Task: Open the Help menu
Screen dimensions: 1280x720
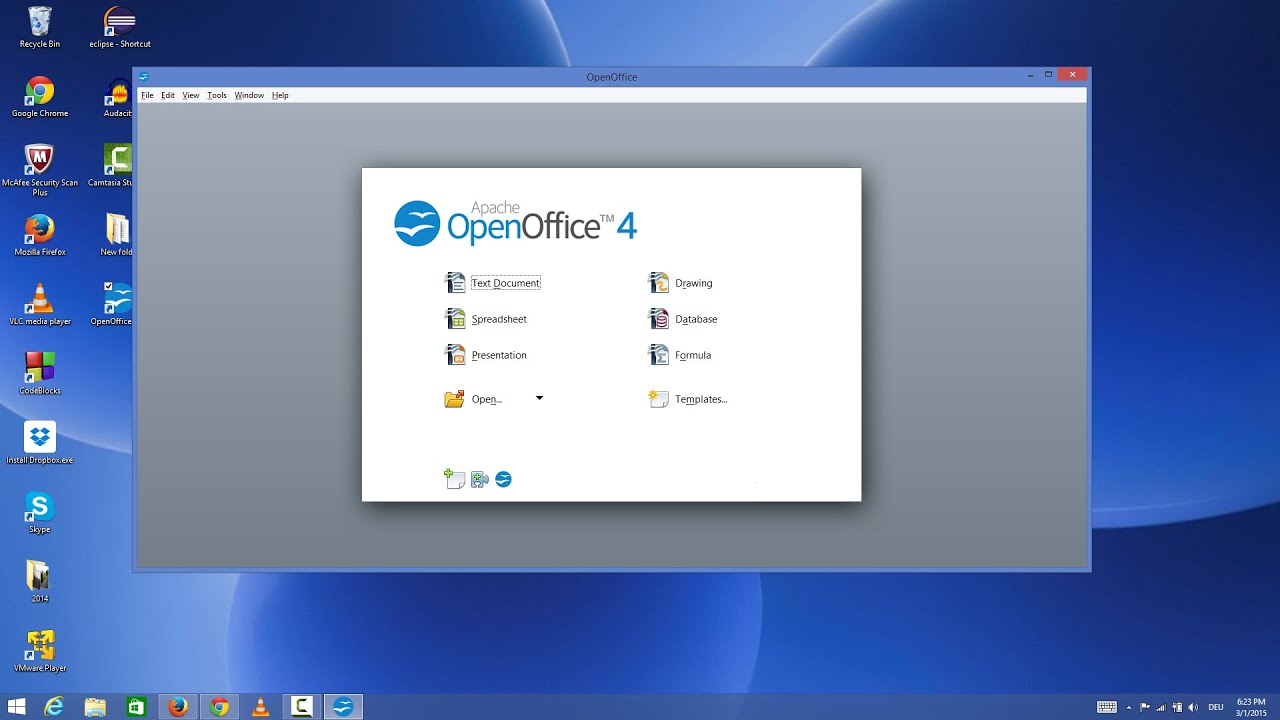Action: pos(280,95)
